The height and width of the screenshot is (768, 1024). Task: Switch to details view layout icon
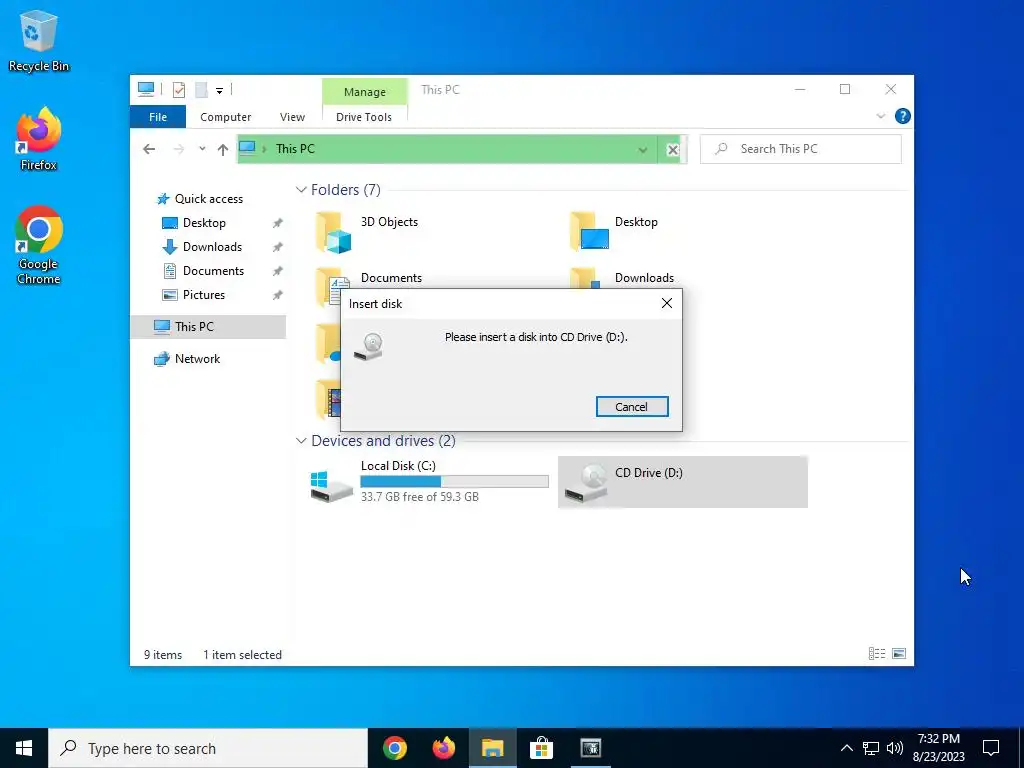click(x=877, y=654)
